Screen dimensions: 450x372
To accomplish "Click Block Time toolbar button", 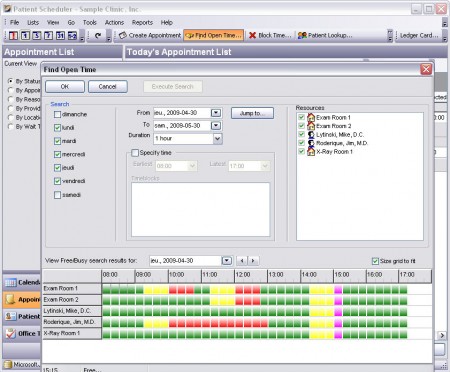I will (x=270, y=35).
